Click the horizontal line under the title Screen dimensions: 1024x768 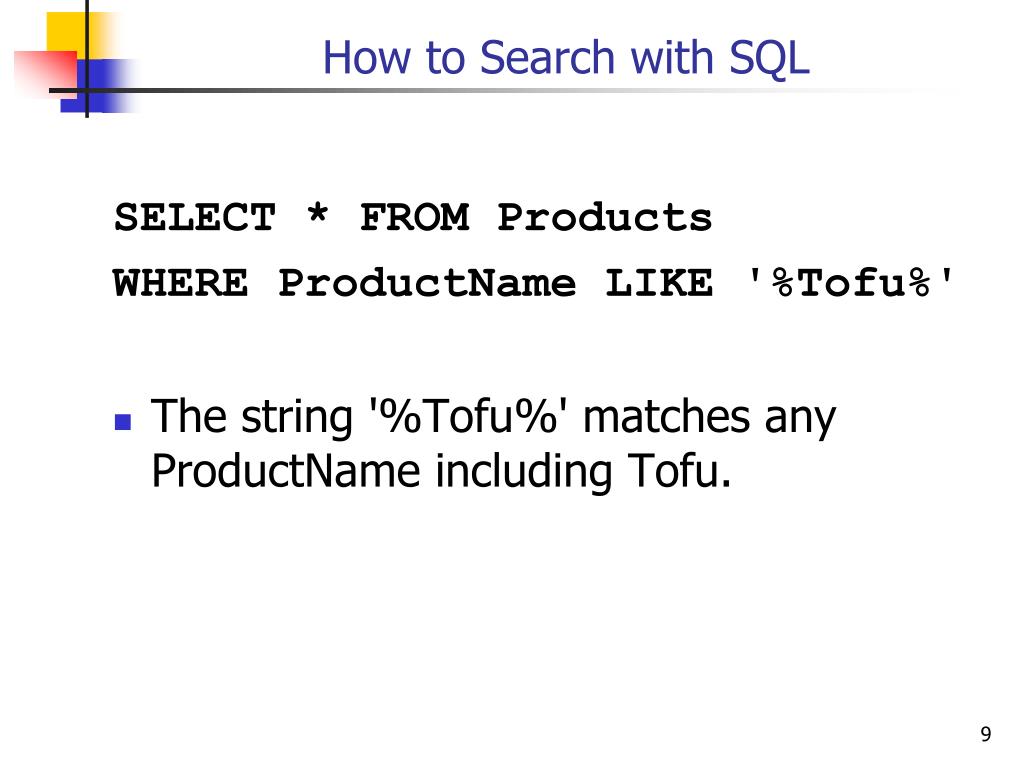click(457, 91)
